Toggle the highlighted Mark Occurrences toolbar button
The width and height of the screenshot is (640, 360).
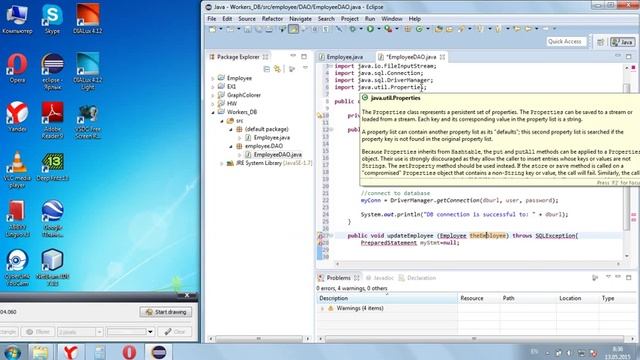(293, 29)
